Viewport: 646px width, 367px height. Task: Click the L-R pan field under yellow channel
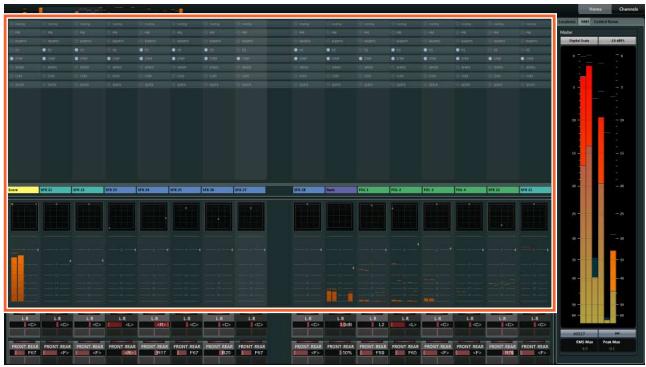(x=24, y=325)
